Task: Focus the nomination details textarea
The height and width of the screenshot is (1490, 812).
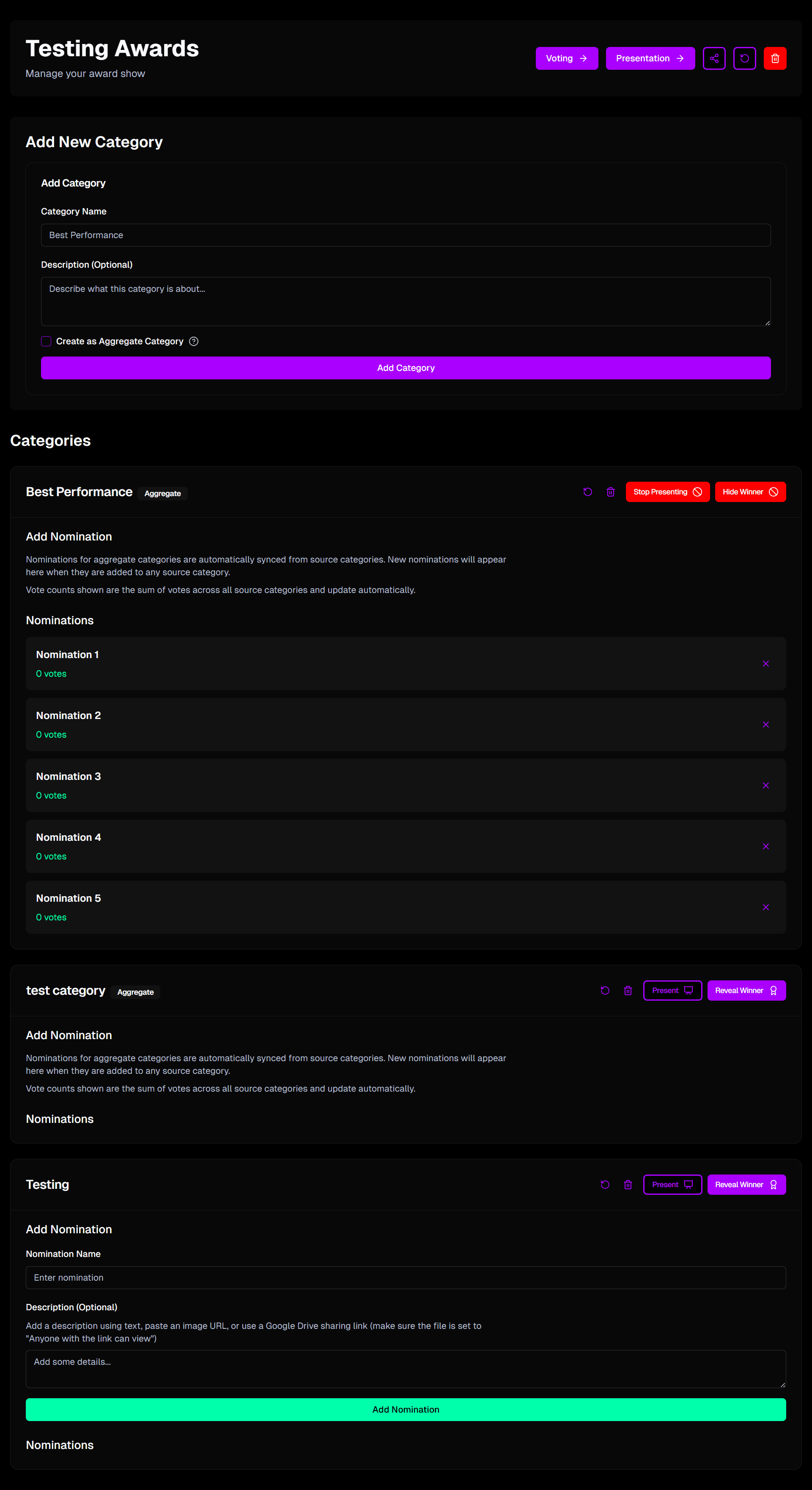Action: pos(406,1369)
